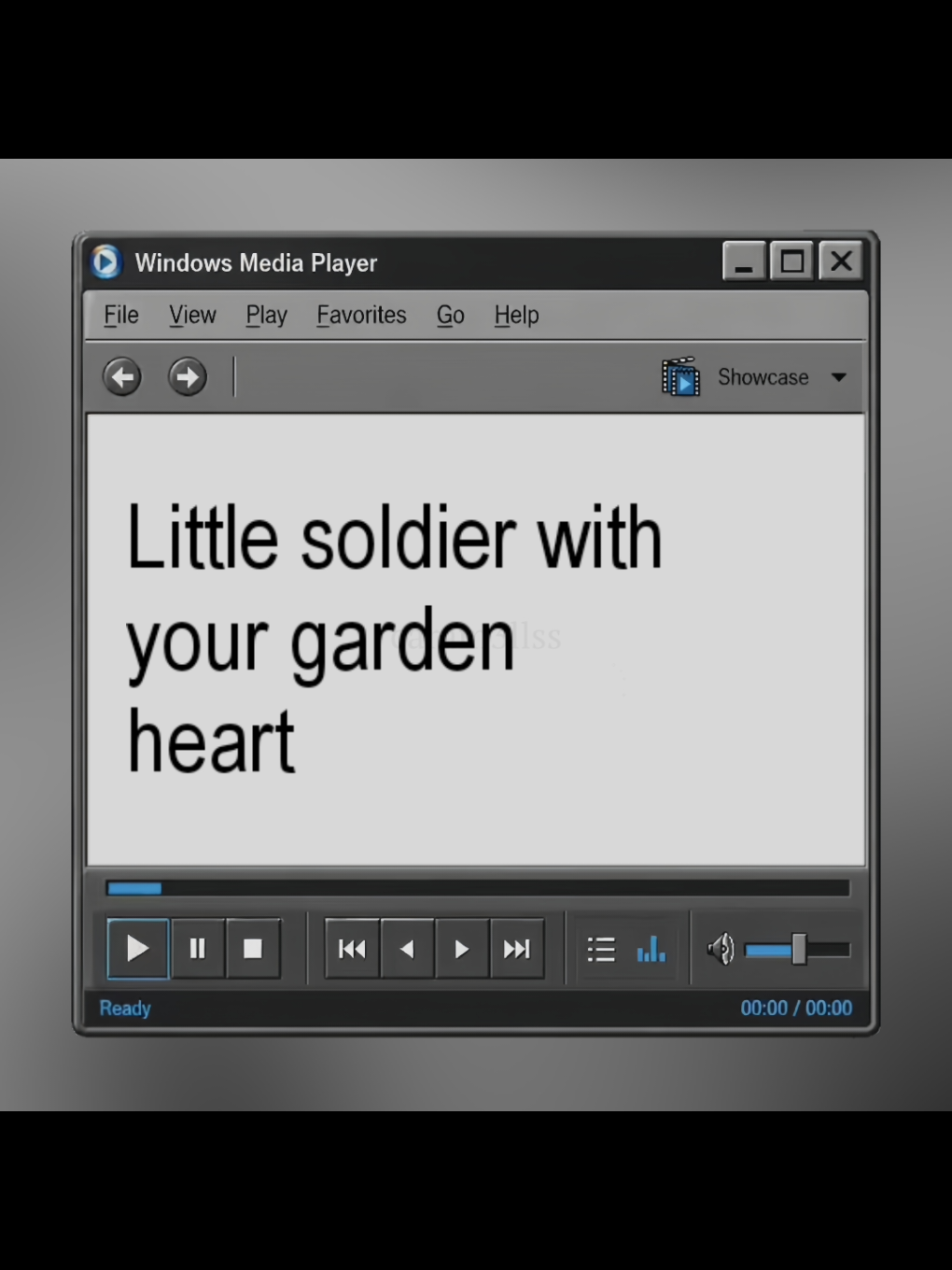952x1270 pixels.
Task: Skip to the next track
Action: coord(517,949)
